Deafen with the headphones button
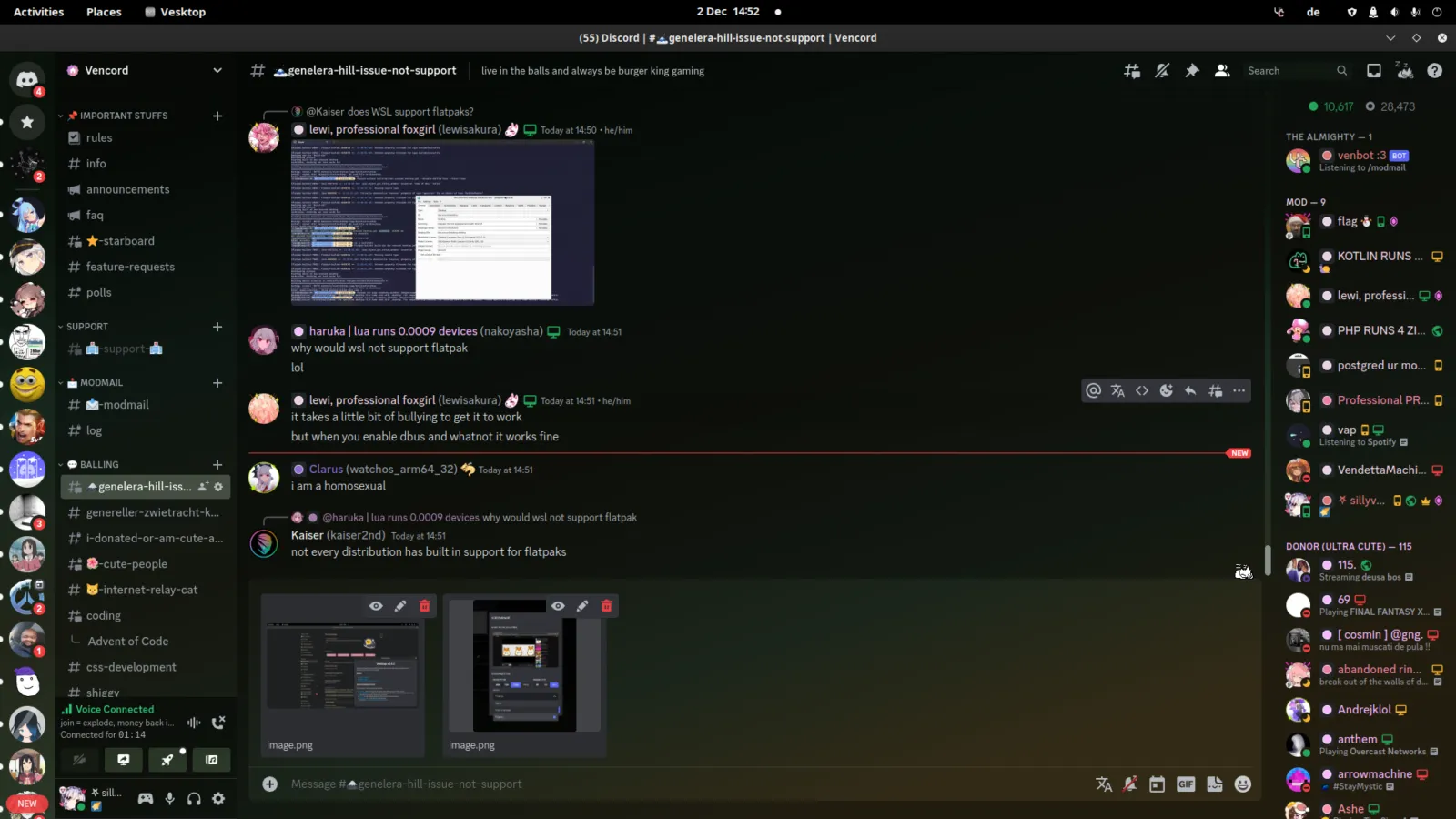 pos(194,799)
